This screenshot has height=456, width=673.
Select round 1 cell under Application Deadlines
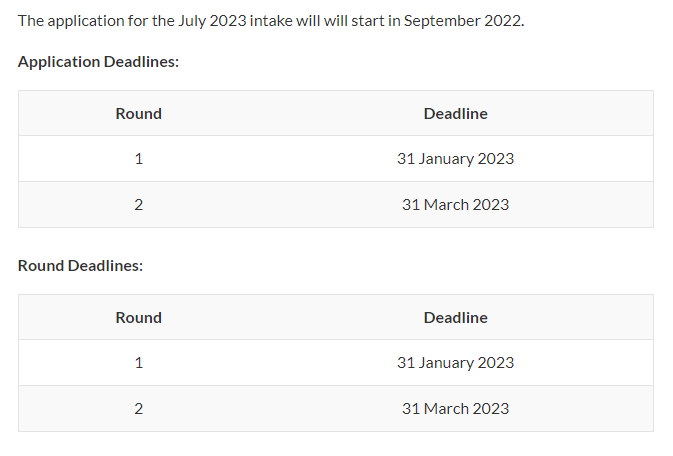(x=138, y=159)
